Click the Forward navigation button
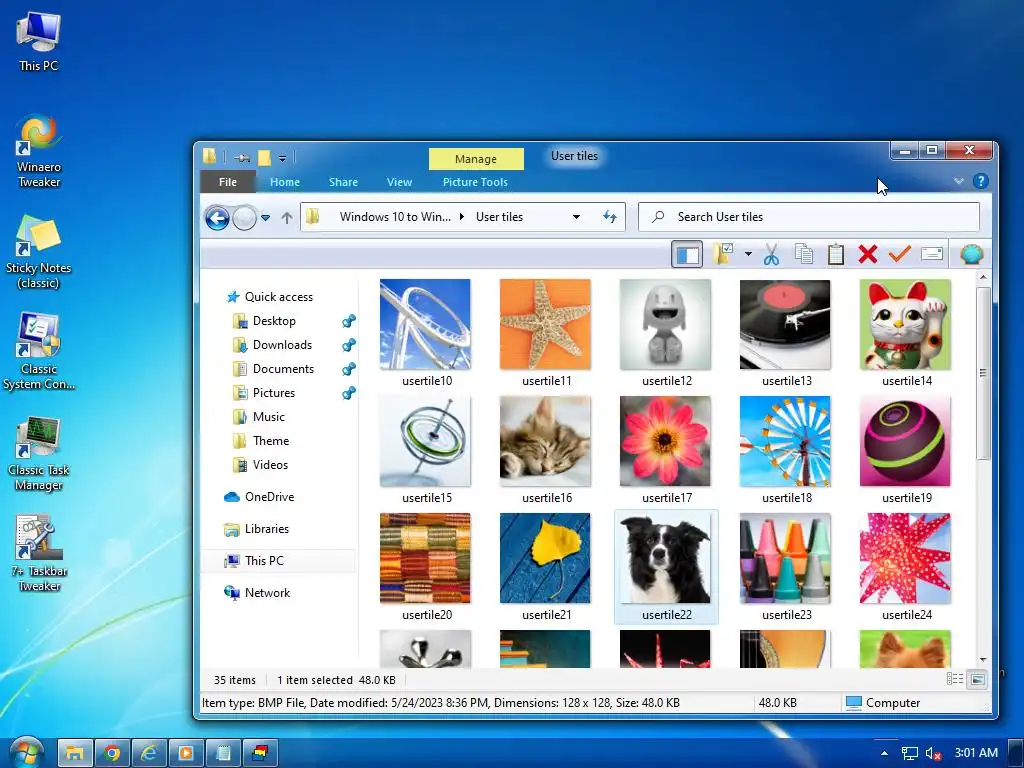Image resolution: width=1024 pixels, height=768 pixels. coord(245,217)
